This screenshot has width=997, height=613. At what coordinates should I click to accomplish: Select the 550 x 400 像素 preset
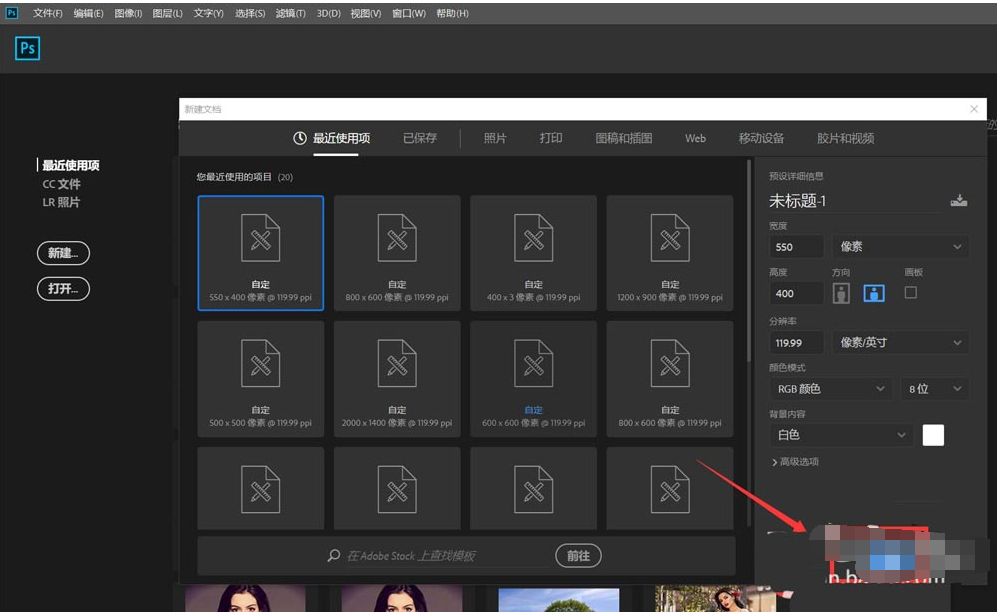tap(261, 253)
